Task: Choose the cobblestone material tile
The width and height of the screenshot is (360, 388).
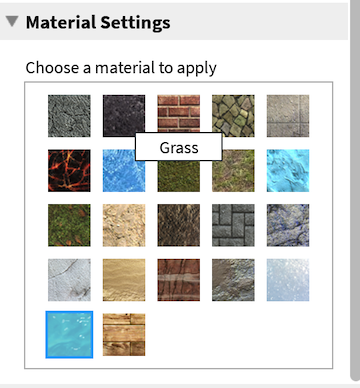Action: click(233, 116)
